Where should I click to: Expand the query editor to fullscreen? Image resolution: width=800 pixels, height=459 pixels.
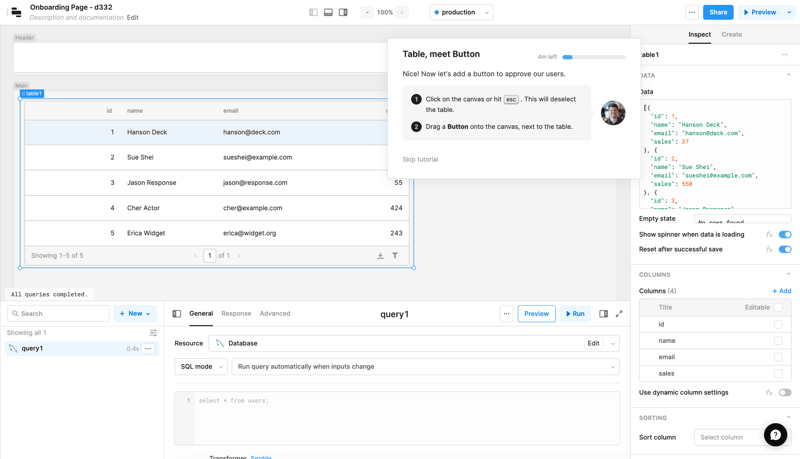pos(619,314)
